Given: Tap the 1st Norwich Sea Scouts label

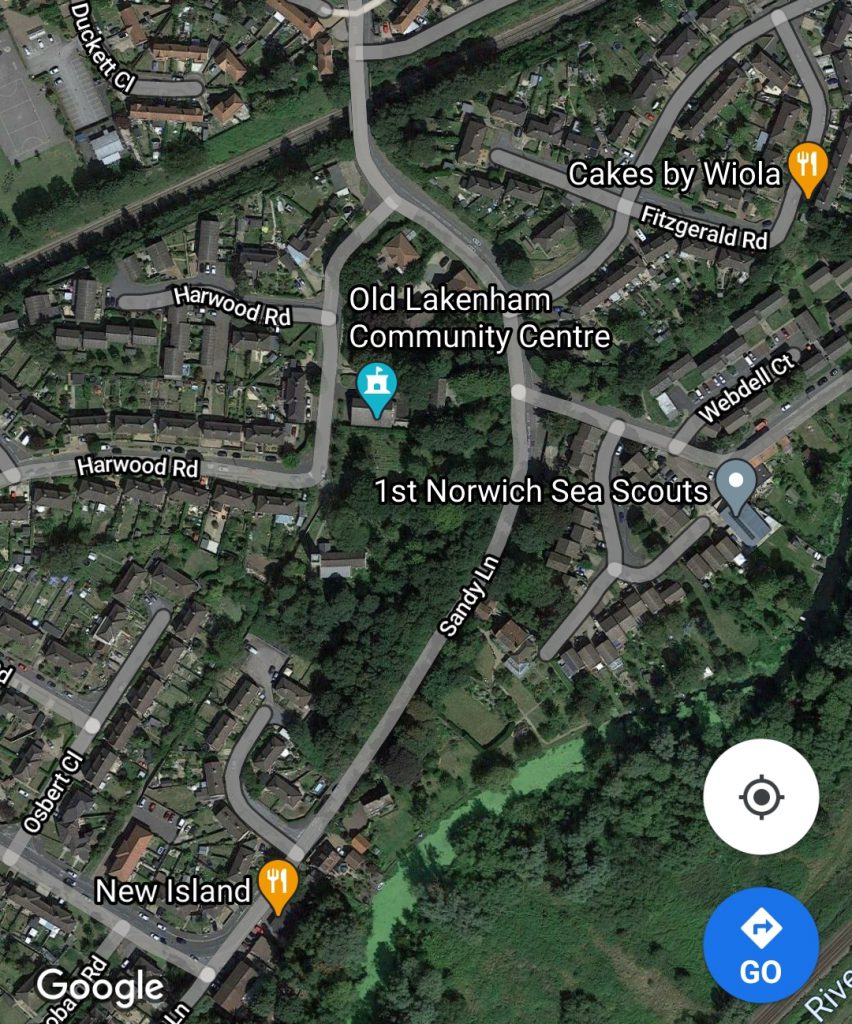Looking at the screenshot, I should [541, 491].
